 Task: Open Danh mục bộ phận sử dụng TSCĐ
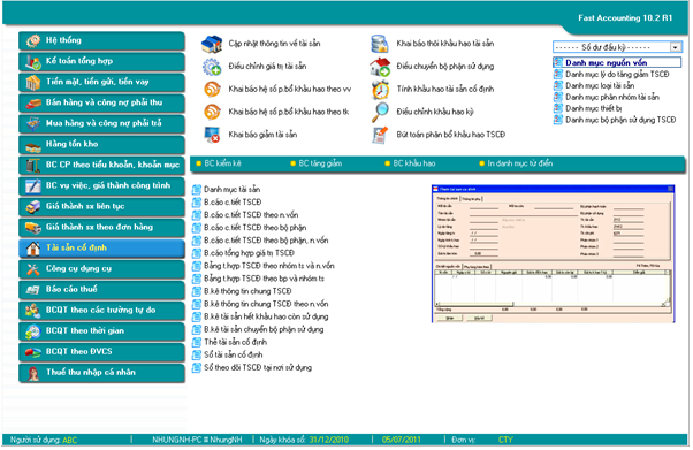click(x=621, y=120)
